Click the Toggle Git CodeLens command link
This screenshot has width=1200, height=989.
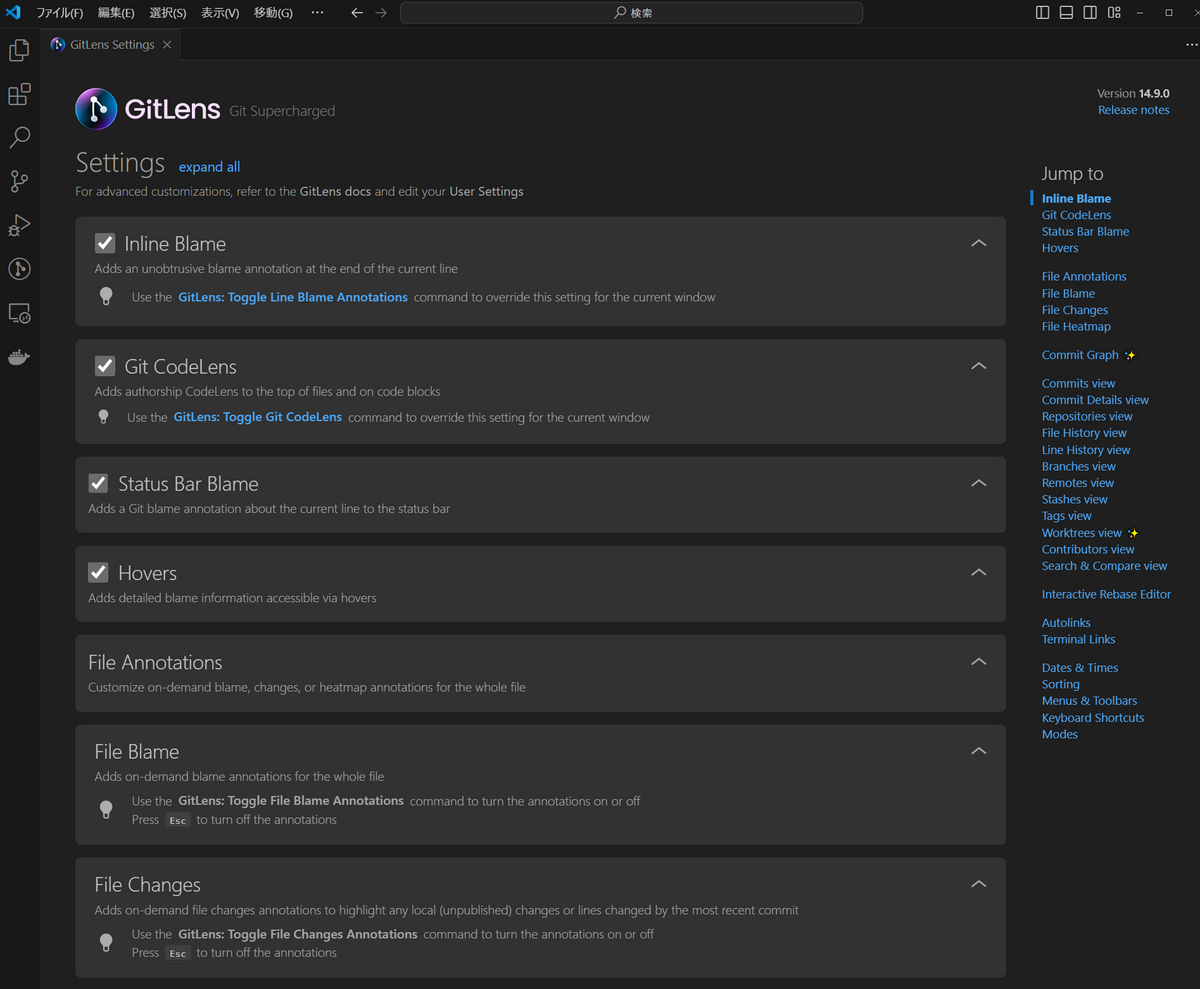(258, 417)
